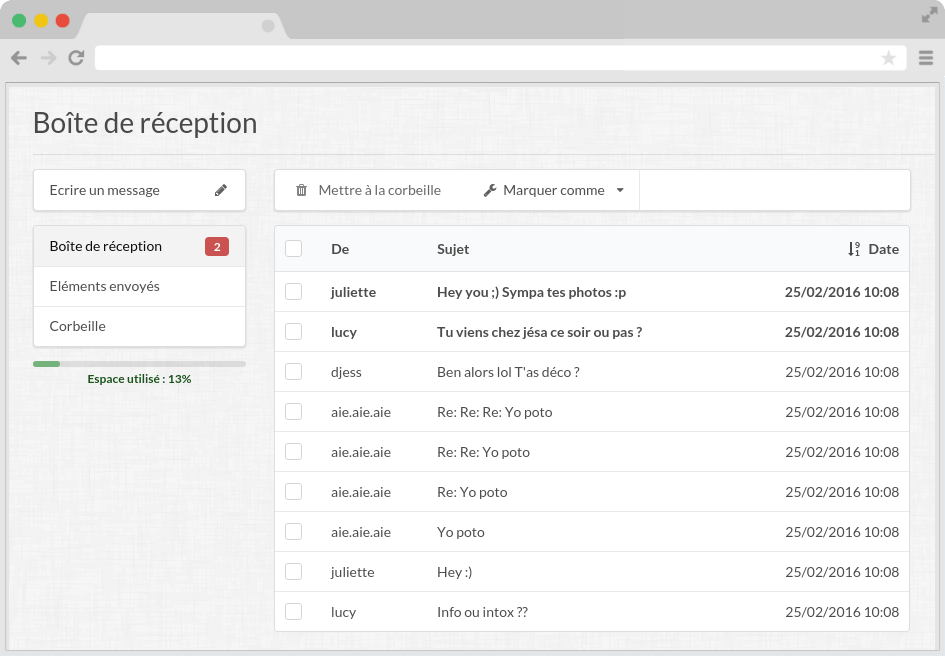This screenshot has width=945, height=656.
Task: Reload the page with the refresh icon
Action: pyautogui.click(x=76, y=58)
